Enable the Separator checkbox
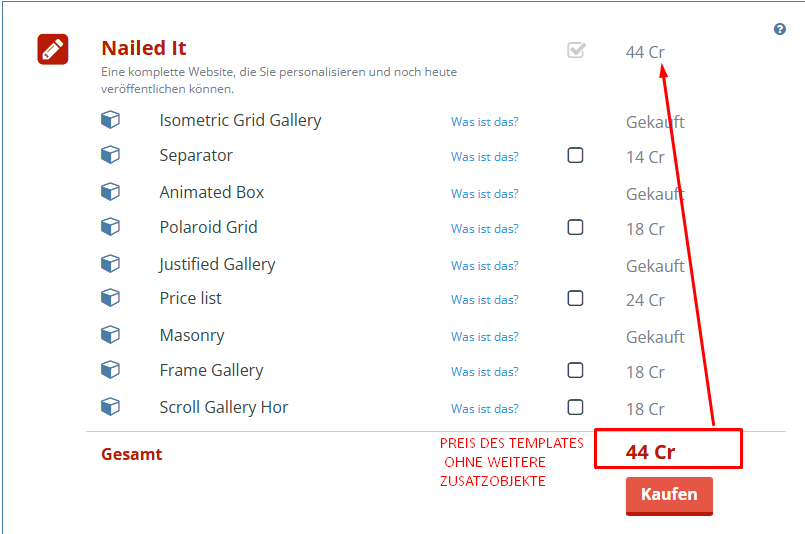Screen dimensions: 805x534 (575, 155)
